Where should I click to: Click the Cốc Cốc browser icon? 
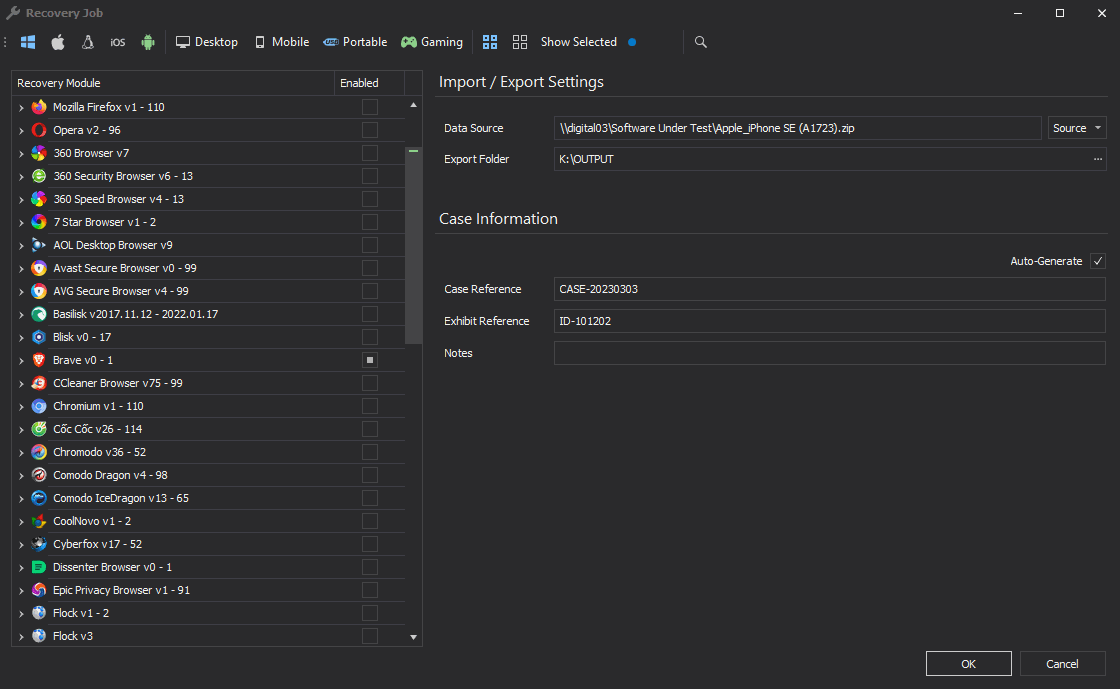pos(39,429)
